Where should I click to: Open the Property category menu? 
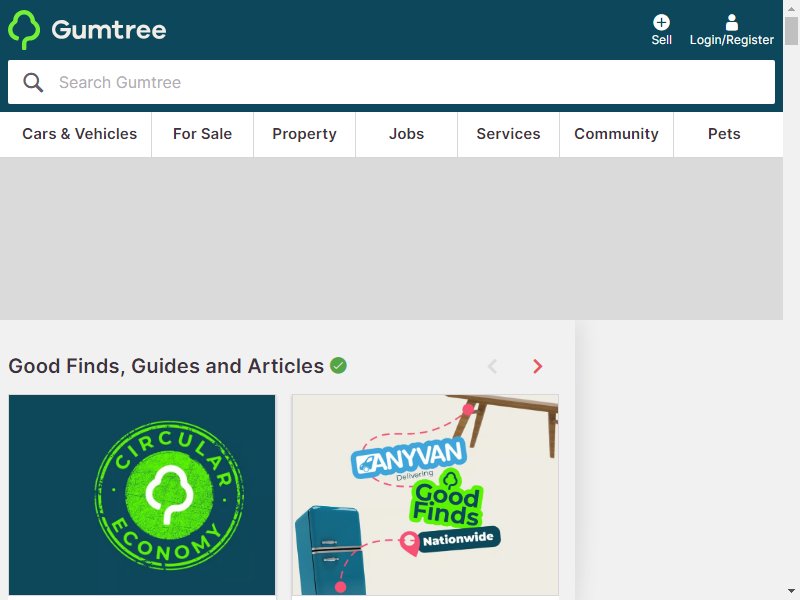coord(305,134)
